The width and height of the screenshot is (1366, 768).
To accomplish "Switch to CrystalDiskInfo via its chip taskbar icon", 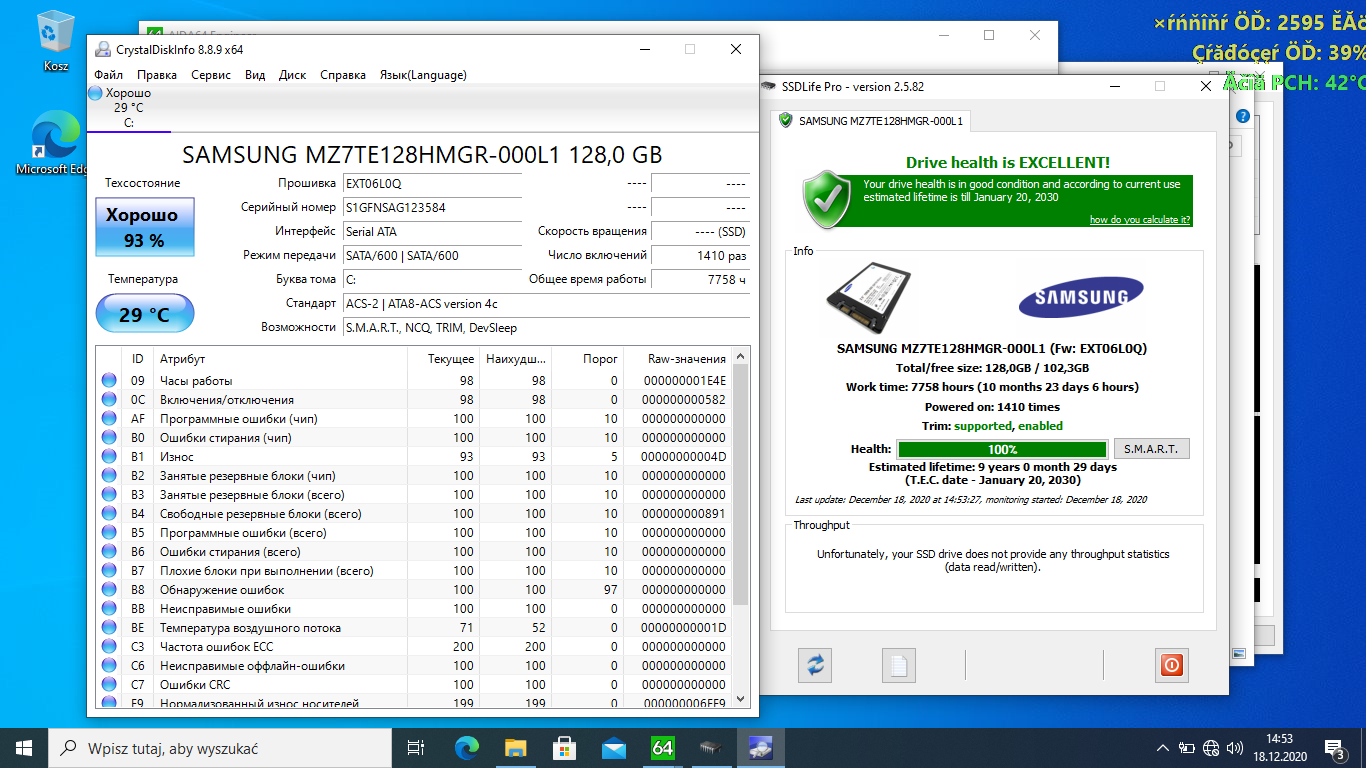I will coord(711,748).
